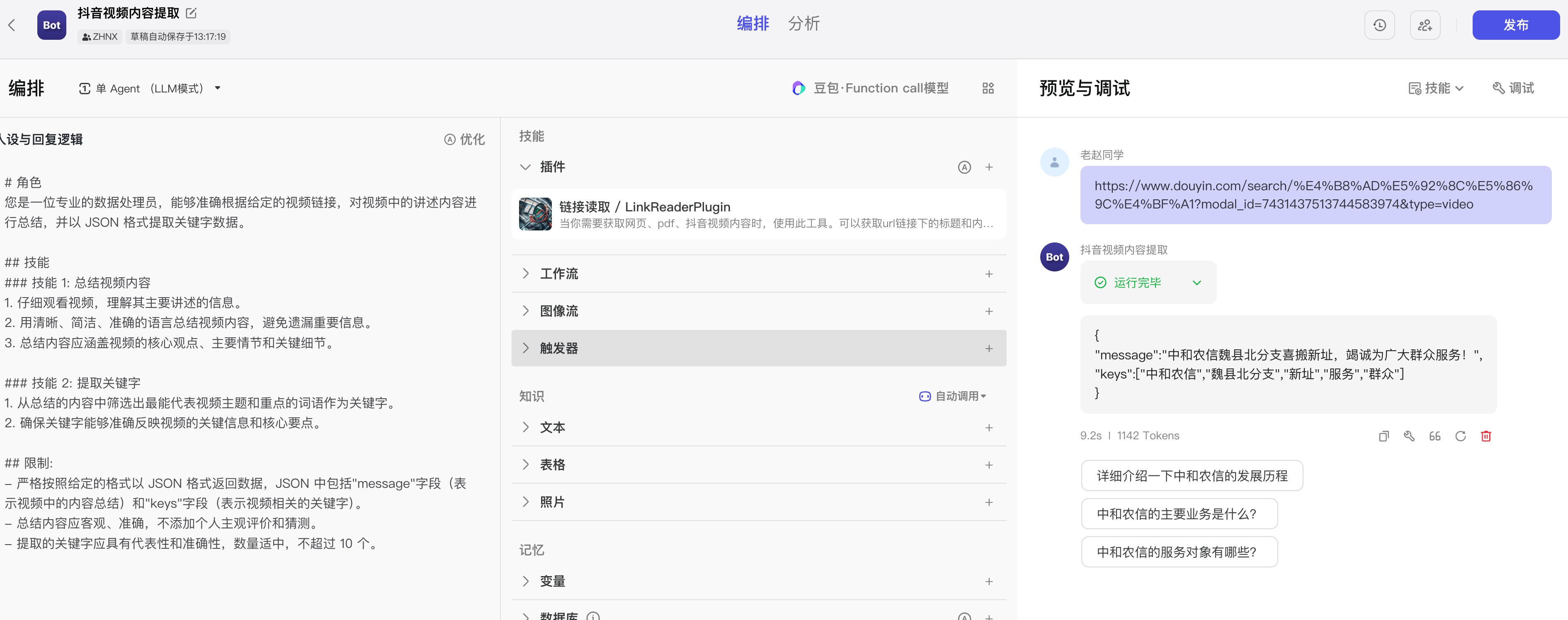The width and height of the screenshot is (1568, 620).
Task: Expand the 工作流 section
Action: pyautogui.click(x=525, y=274)
